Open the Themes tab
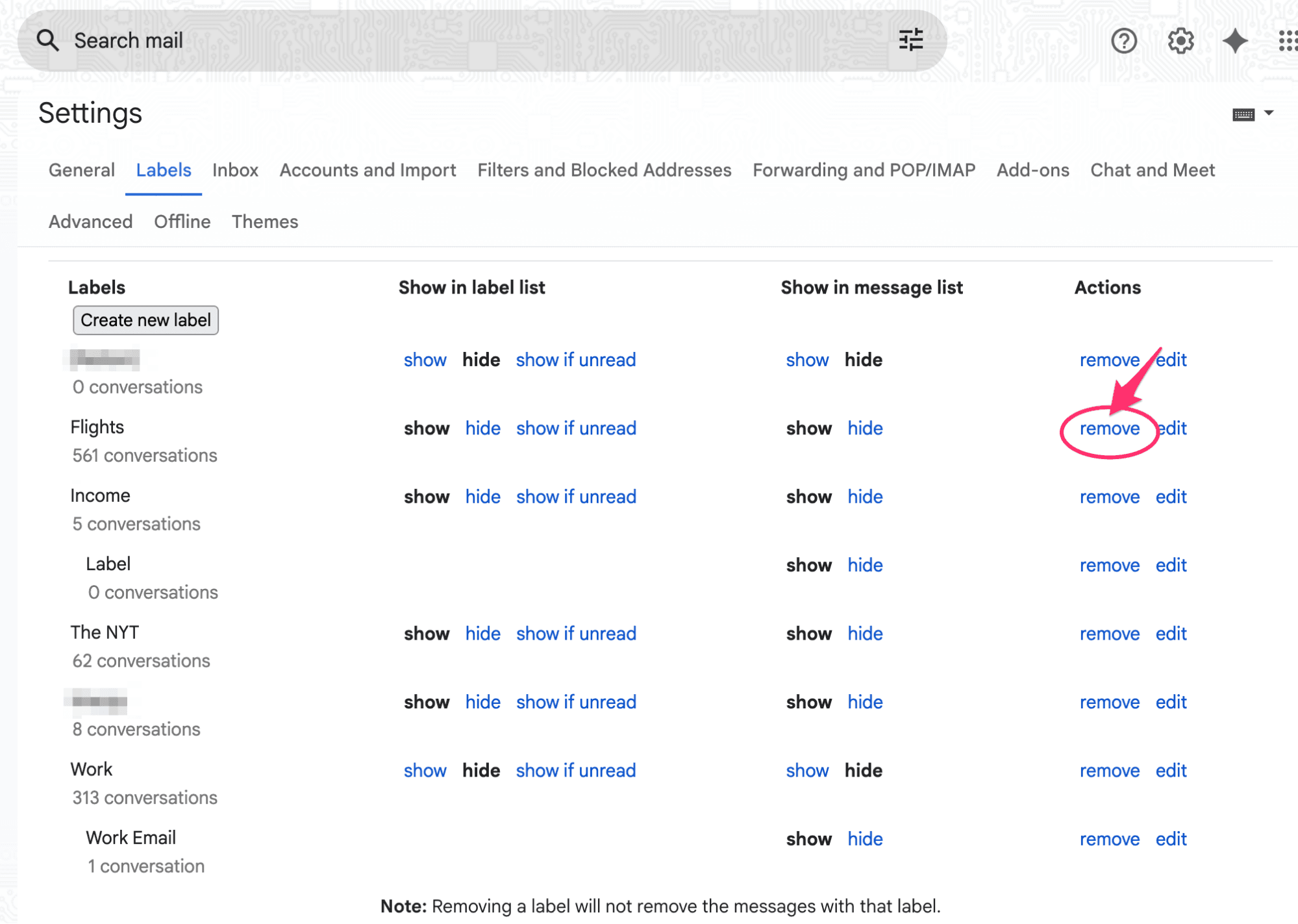This screenshot has height=924, width=1298. click(x=265, y=221)
